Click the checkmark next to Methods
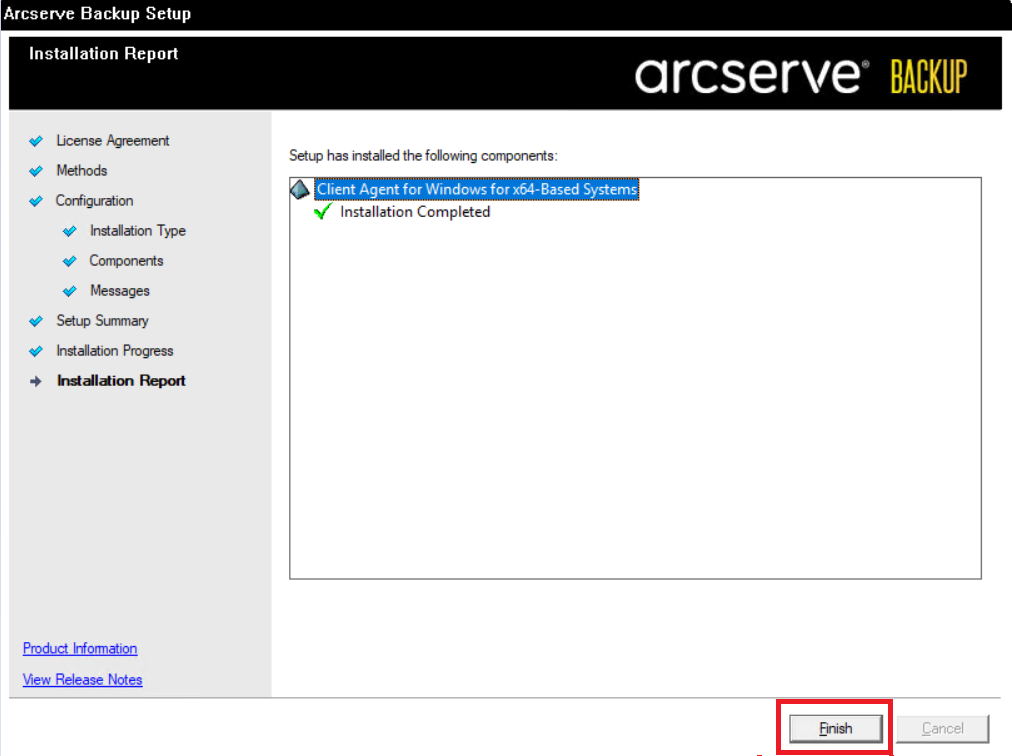Image resolution: width=1012 pixels, height=756 pixels. coord(36,171)
